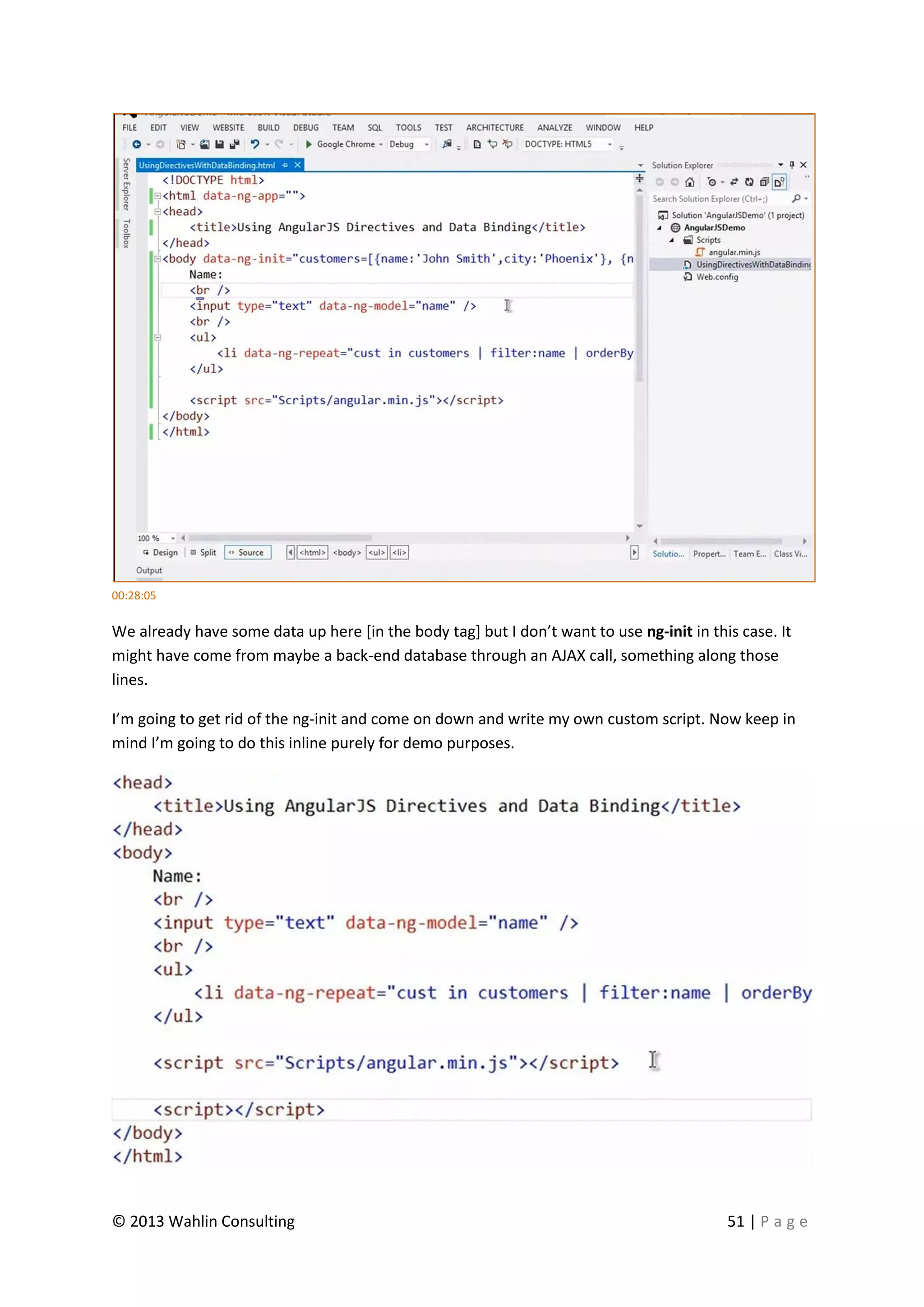Select the Solution 'AngularJSDemo' root node
The width and height of the screenshot is (924, 1307).
(x=732, y=216)
